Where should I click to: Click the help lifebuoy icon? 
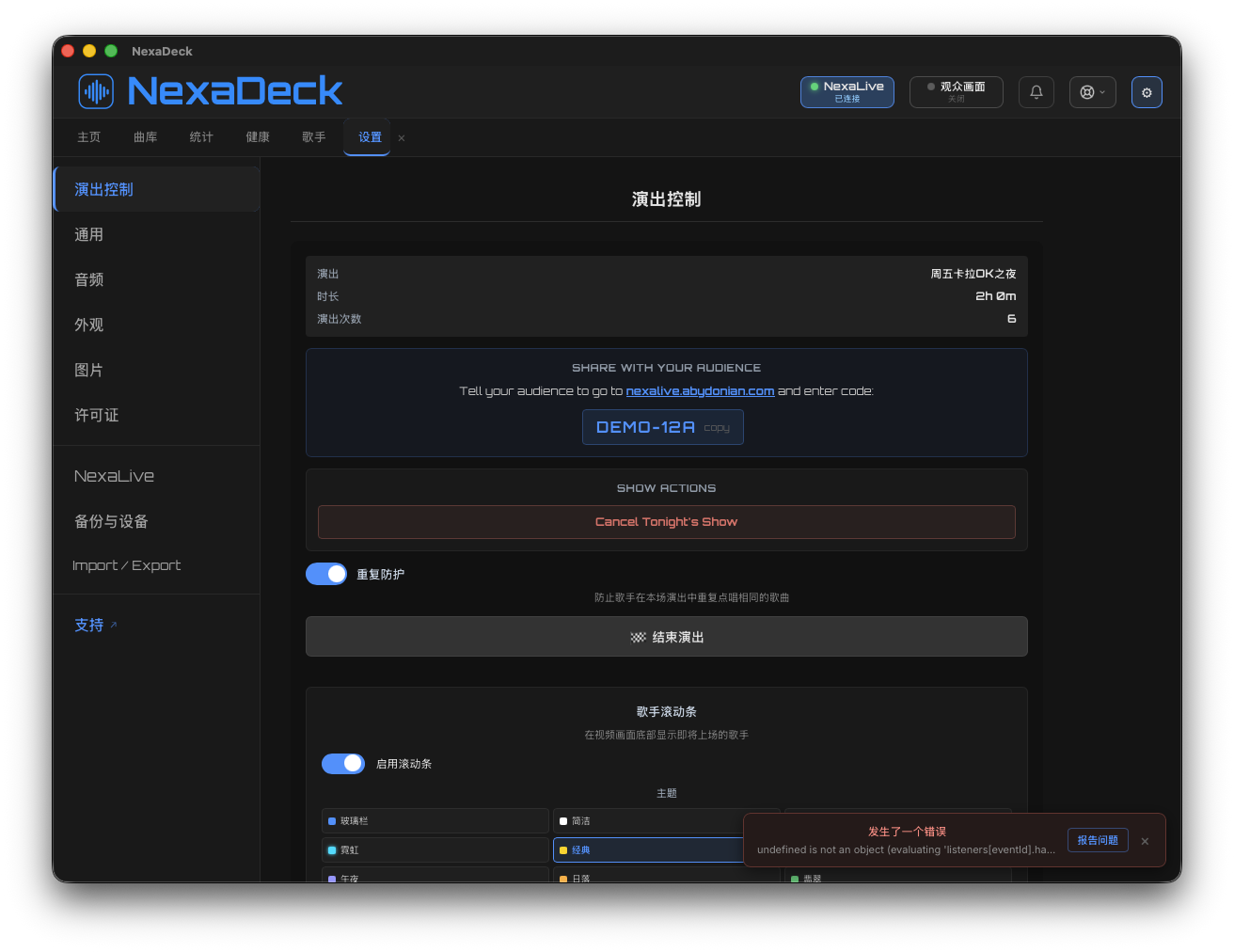pyautogui.click(x=1087, y=92)
